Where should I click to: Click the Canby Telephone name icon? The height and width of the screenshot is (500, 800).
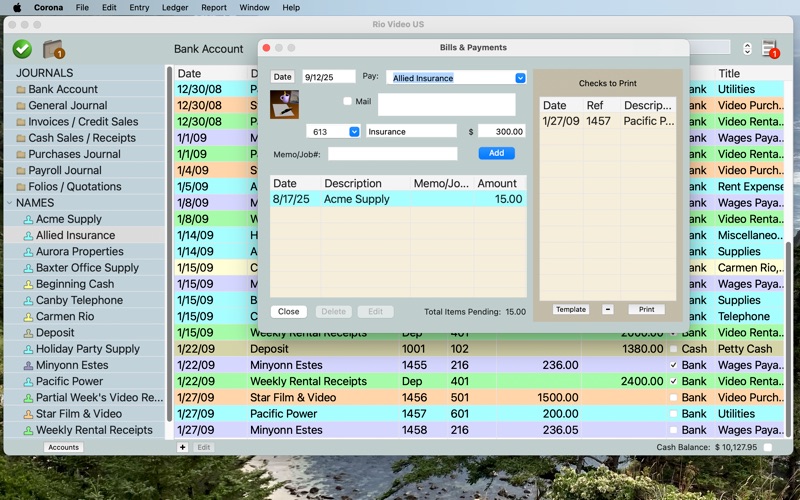click(x=29, y=301)
